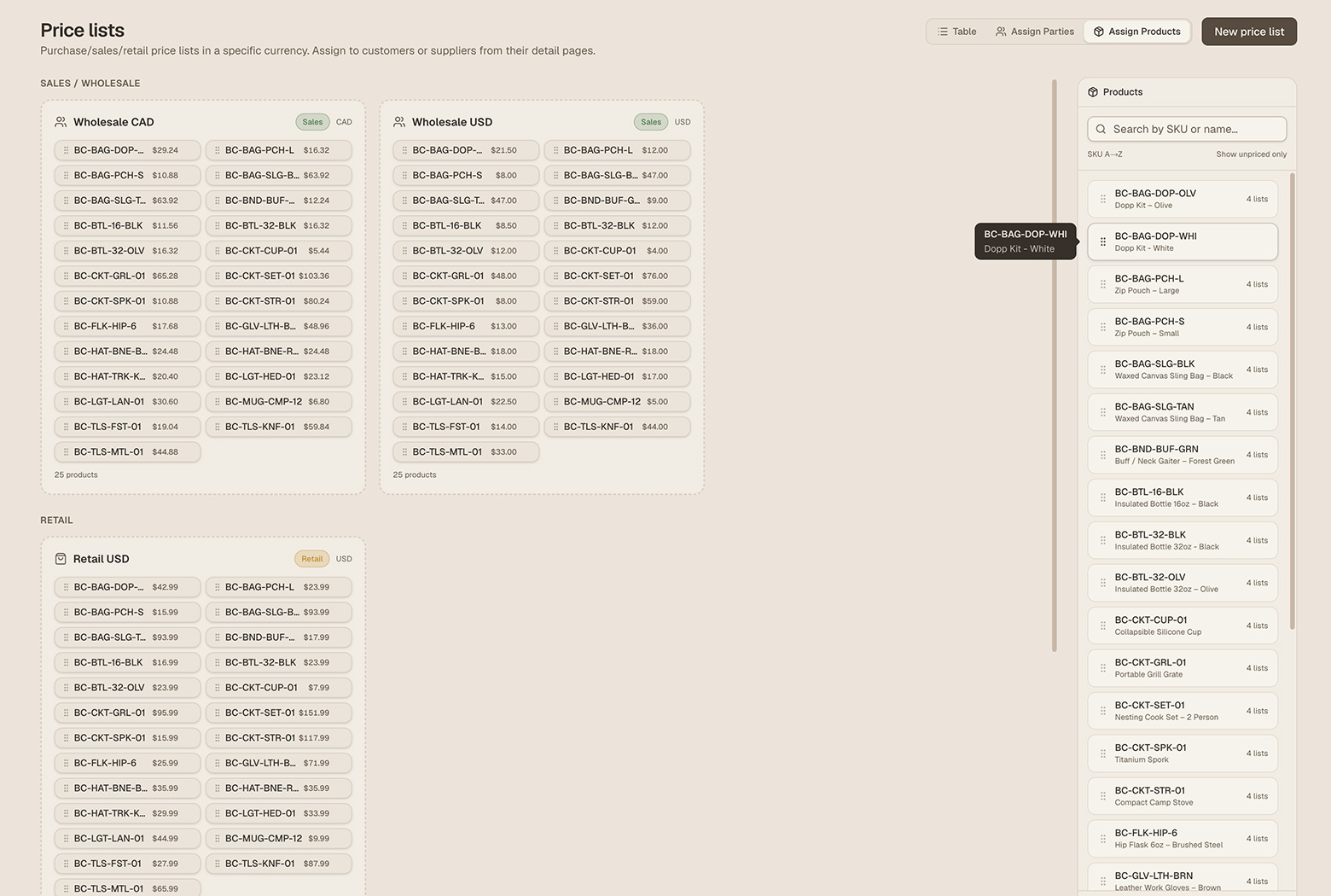Grab the handle of the $103.36 BC-CKT-SET-01 chip
Viewport: 1331px width, 896px height.
click(x=218, y=276)
